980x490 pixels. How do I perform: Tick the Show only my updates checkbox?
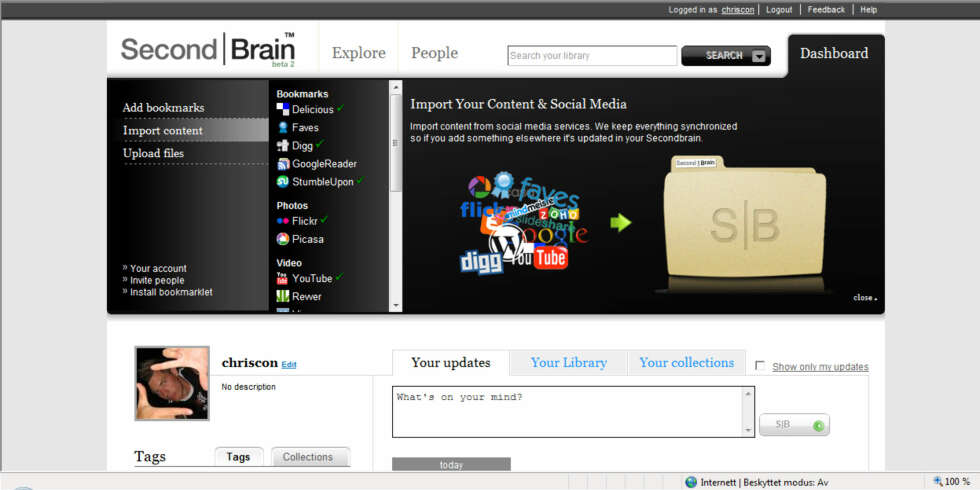click(759, 366)
